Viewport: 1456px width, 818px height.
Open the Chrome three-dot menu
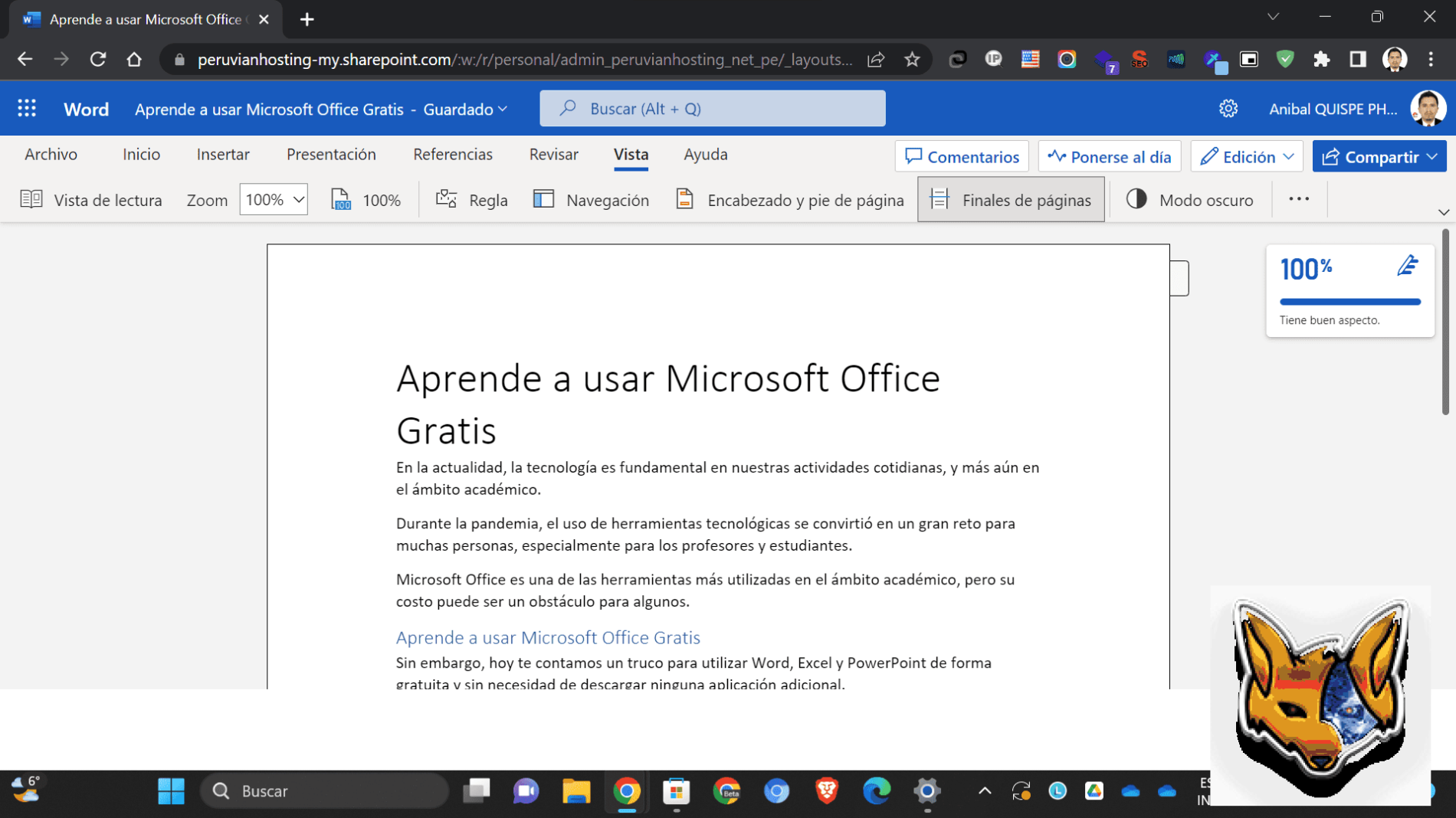1431,59
